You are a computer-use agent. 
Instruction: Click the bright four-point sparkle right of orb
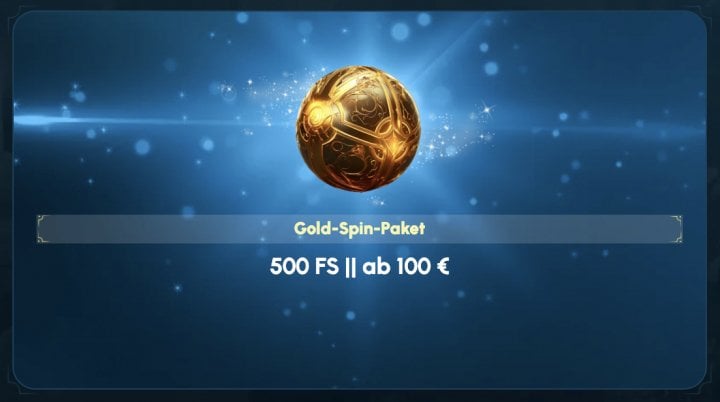487,110
